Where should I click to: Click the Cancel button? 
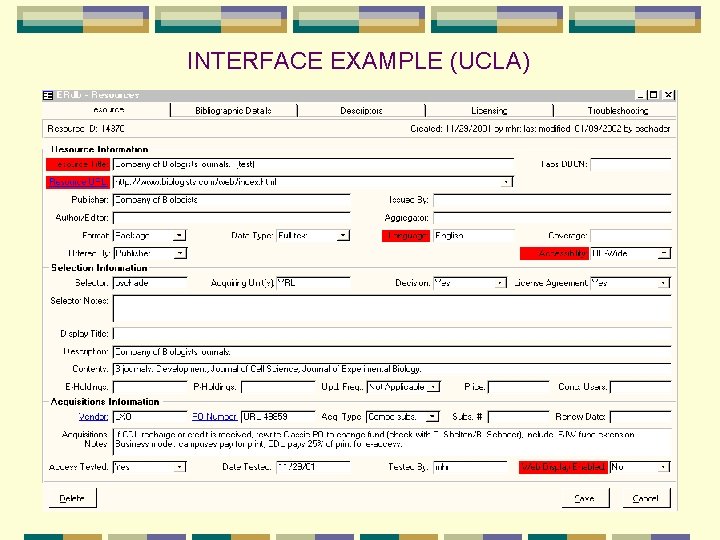click(647, 498)
